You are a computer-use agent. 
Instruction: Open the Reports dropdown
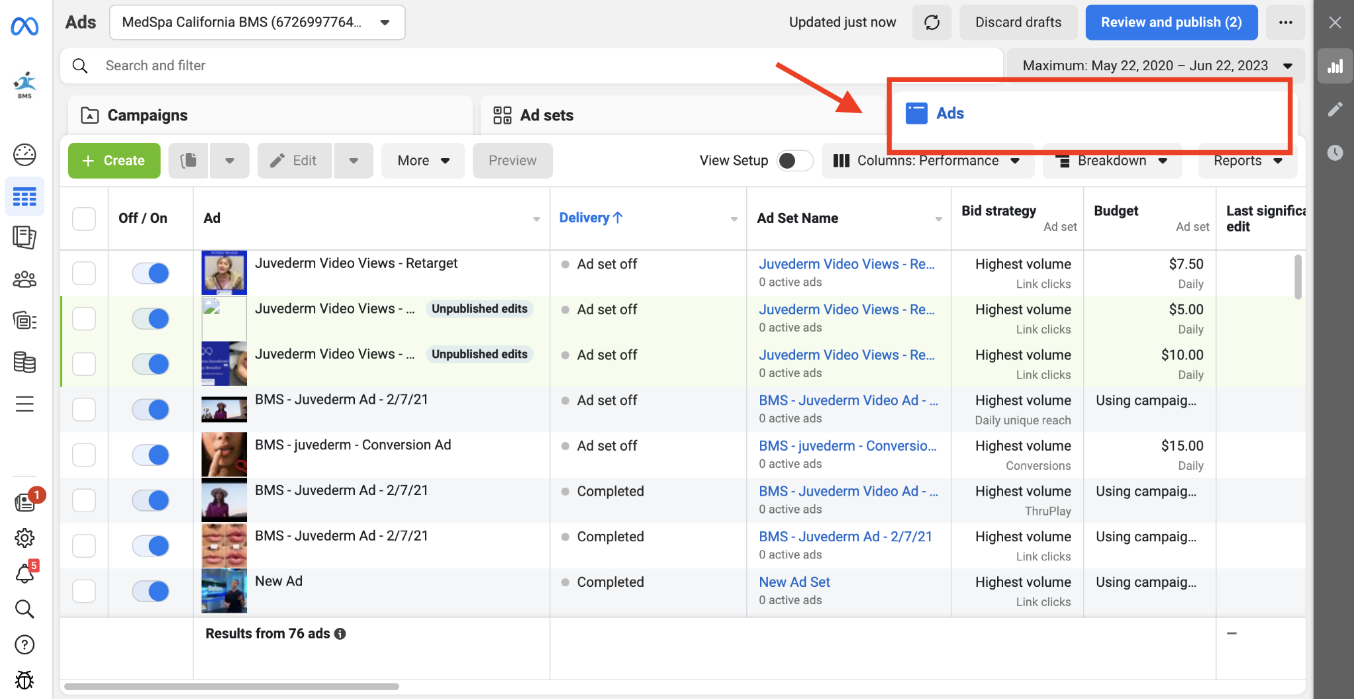pos(1248,161)
